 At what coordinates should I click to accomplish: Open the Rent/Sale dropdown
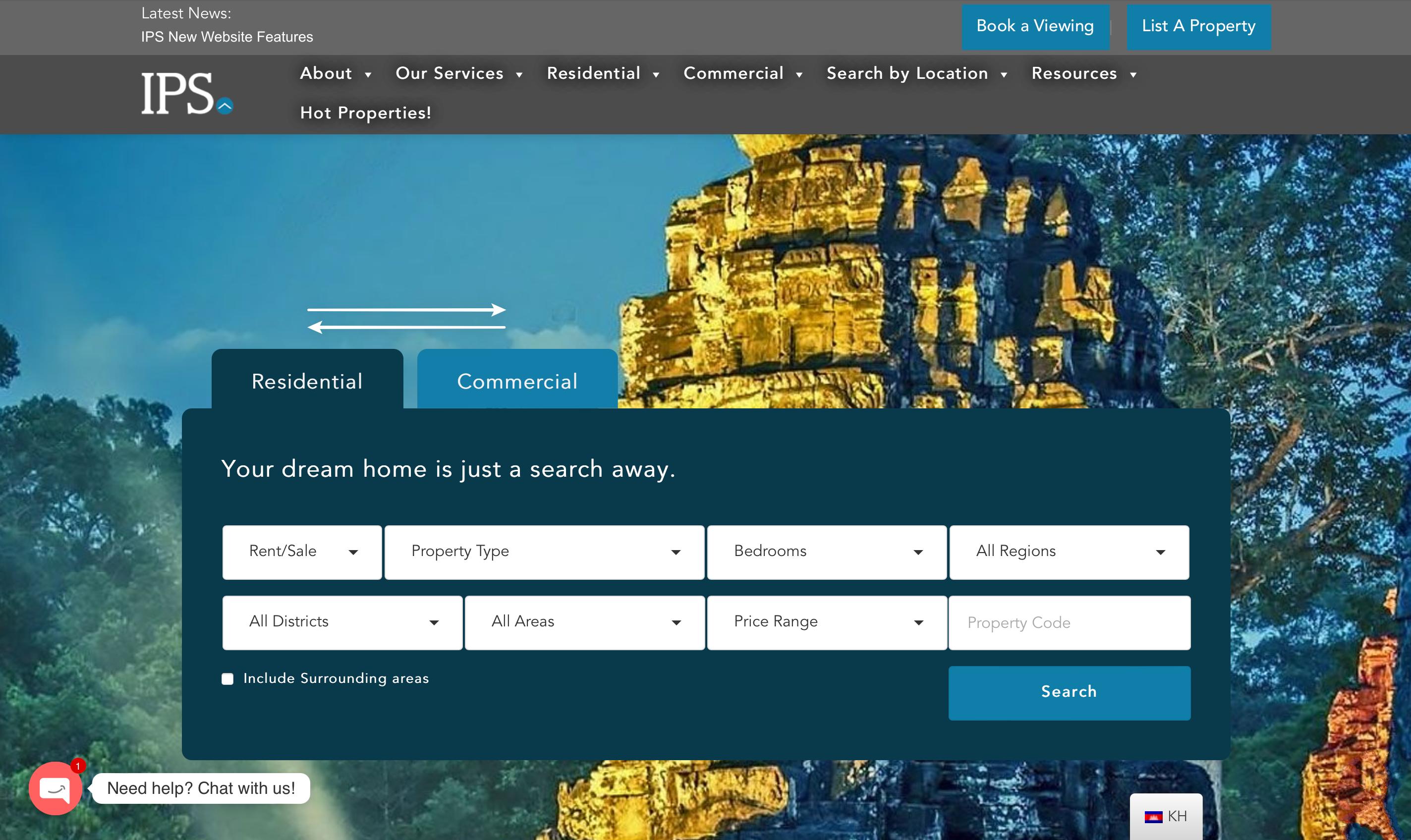tap(302, 552)
